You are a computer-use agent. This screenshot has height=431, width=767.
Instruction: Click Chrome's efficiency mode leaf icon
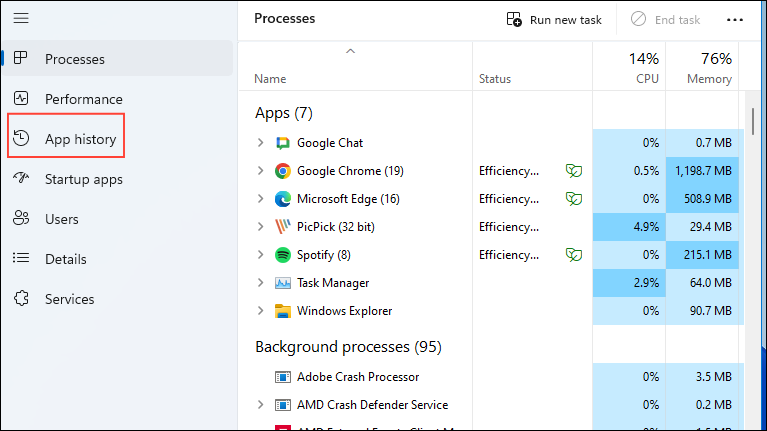(x=574, y=171)
